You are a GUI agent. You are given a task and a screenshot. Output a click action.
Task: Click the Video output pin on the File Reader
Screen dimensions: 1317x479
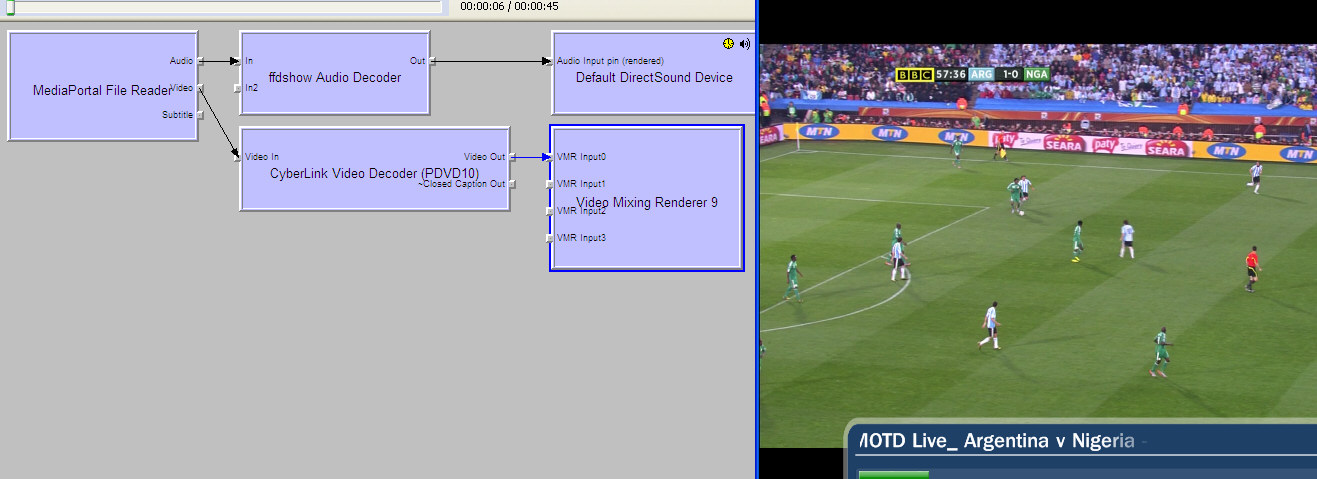tap(201, 88)
